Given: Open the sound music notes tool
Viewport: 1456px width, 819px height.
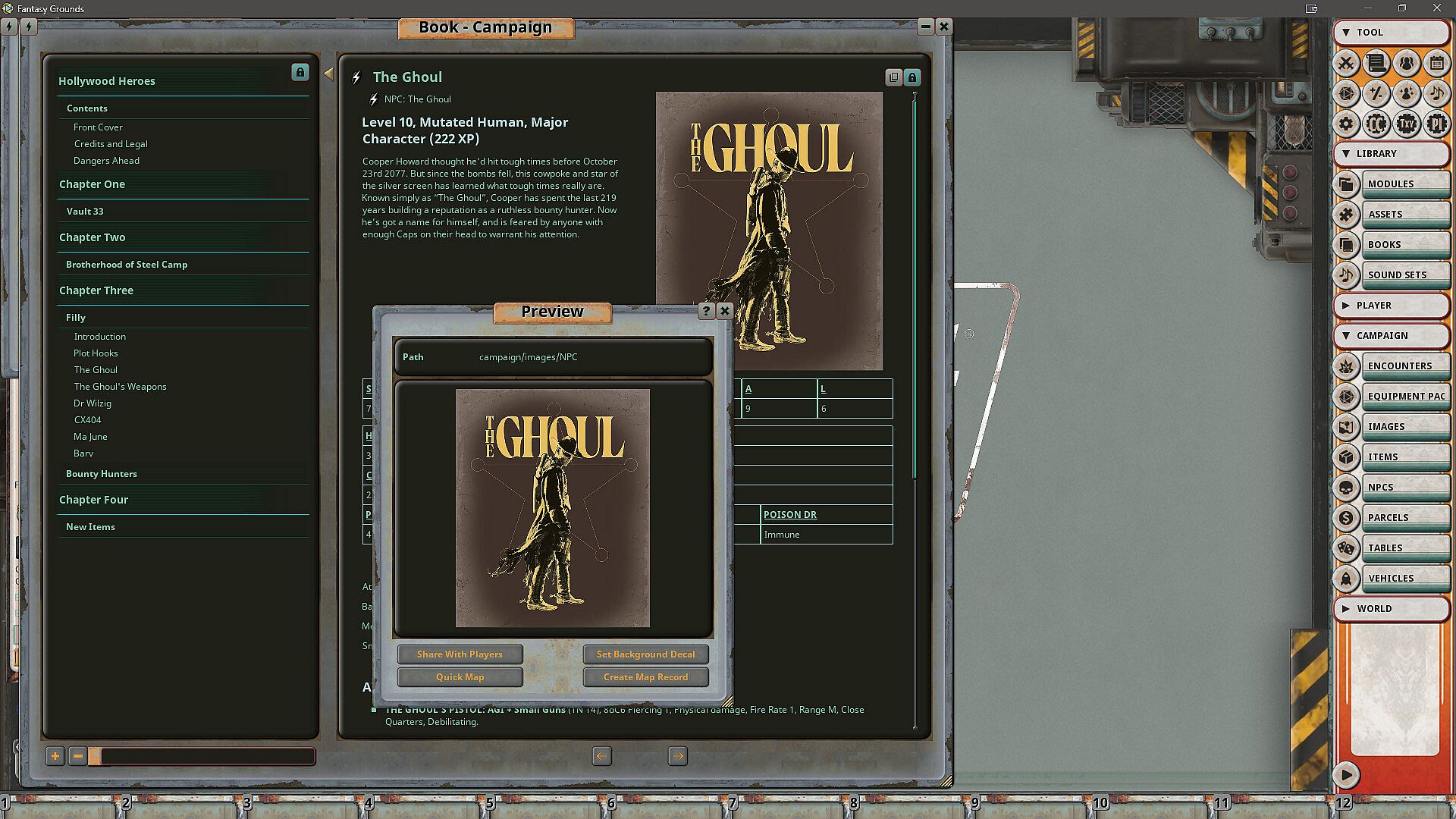Looking at the screenshot, I should pos(1436,93).
